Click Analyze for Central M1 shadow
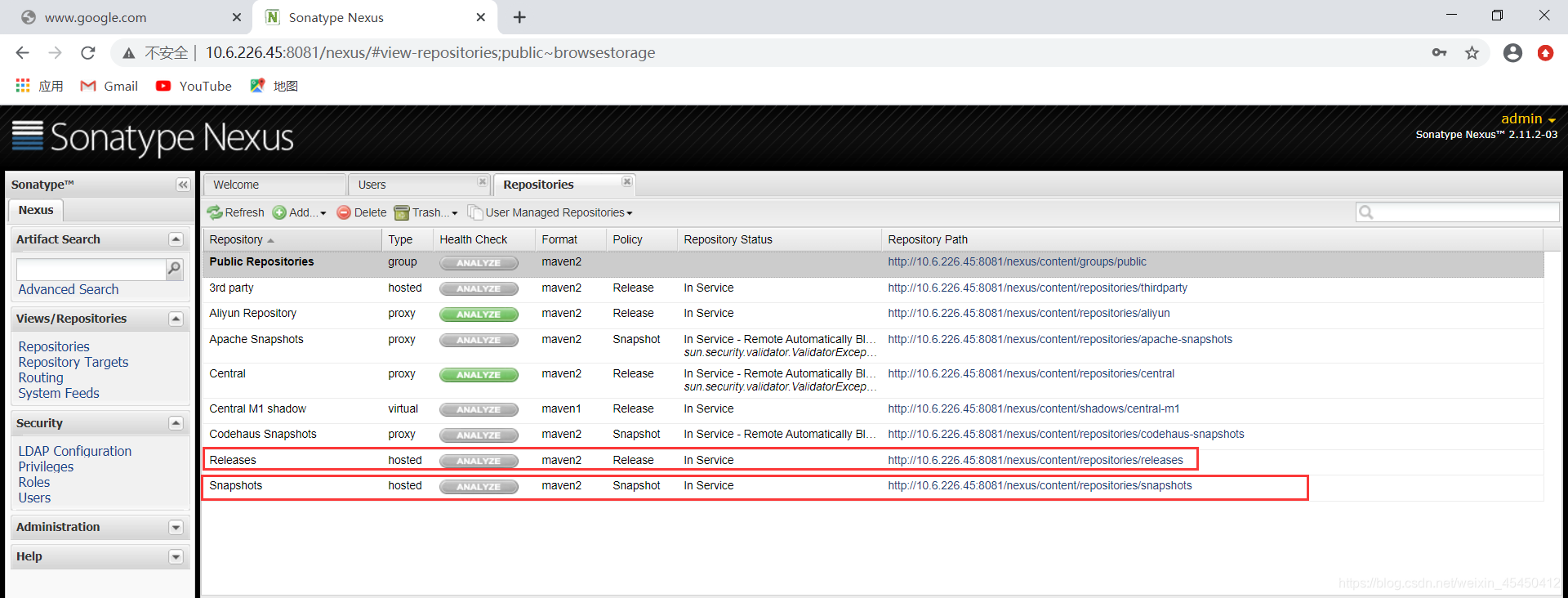The image size is (1568, 598). (479, 410)
